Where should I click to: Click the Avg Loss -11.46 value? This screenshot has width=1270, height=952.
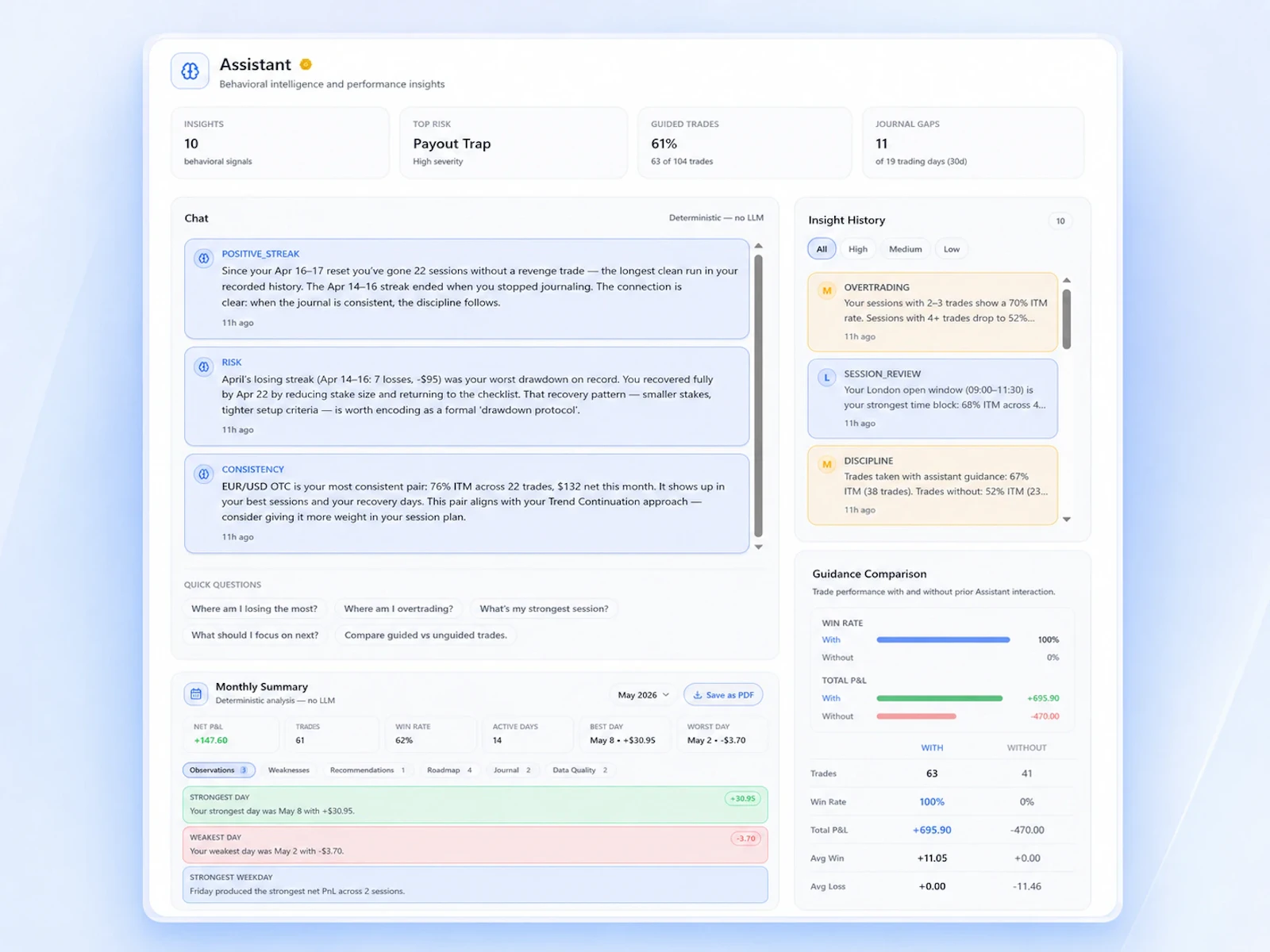point(1026,886)
